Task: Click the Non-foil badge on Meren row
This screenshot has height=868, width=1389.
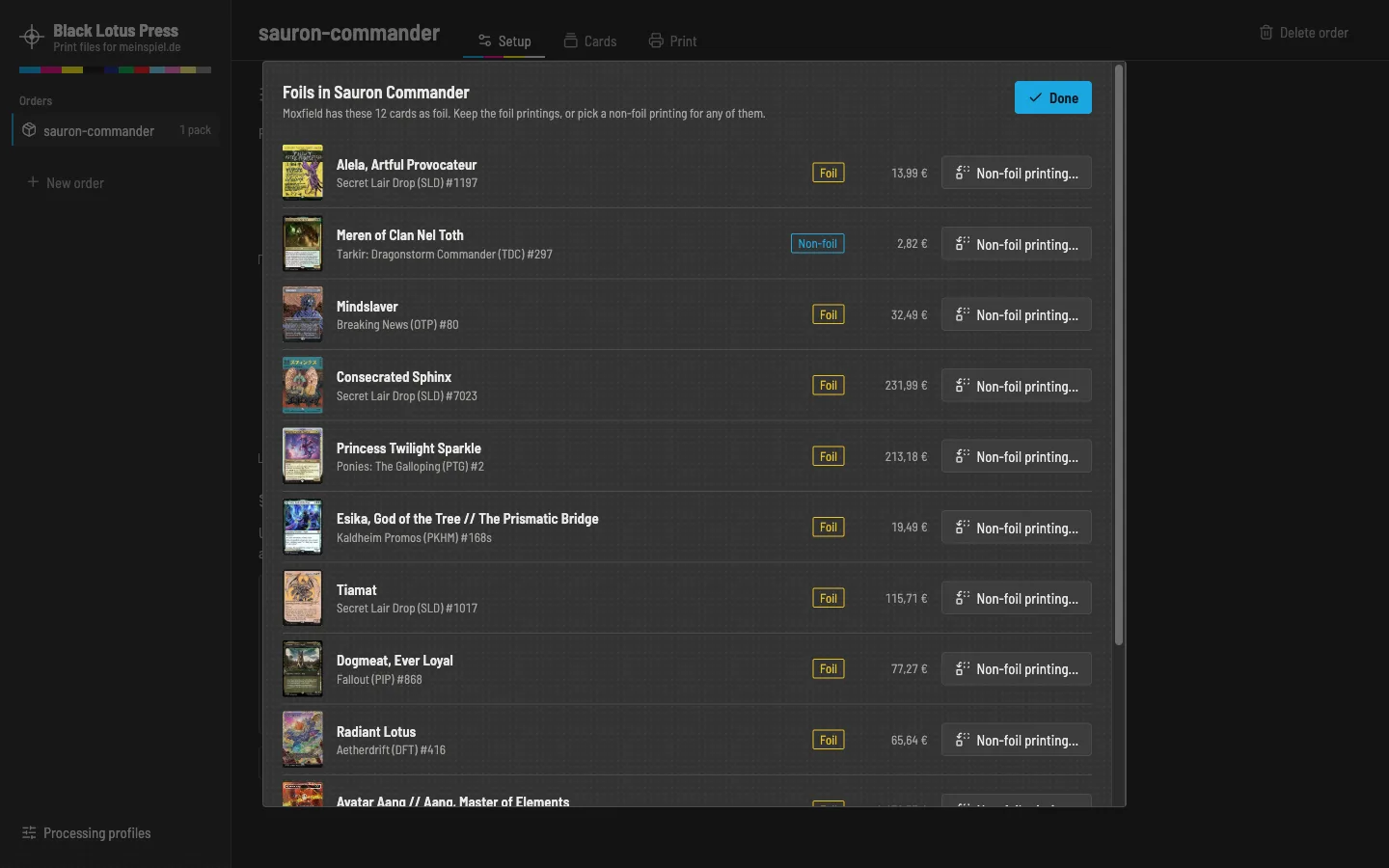Action: pyautogui.click(x=818, y=244)
